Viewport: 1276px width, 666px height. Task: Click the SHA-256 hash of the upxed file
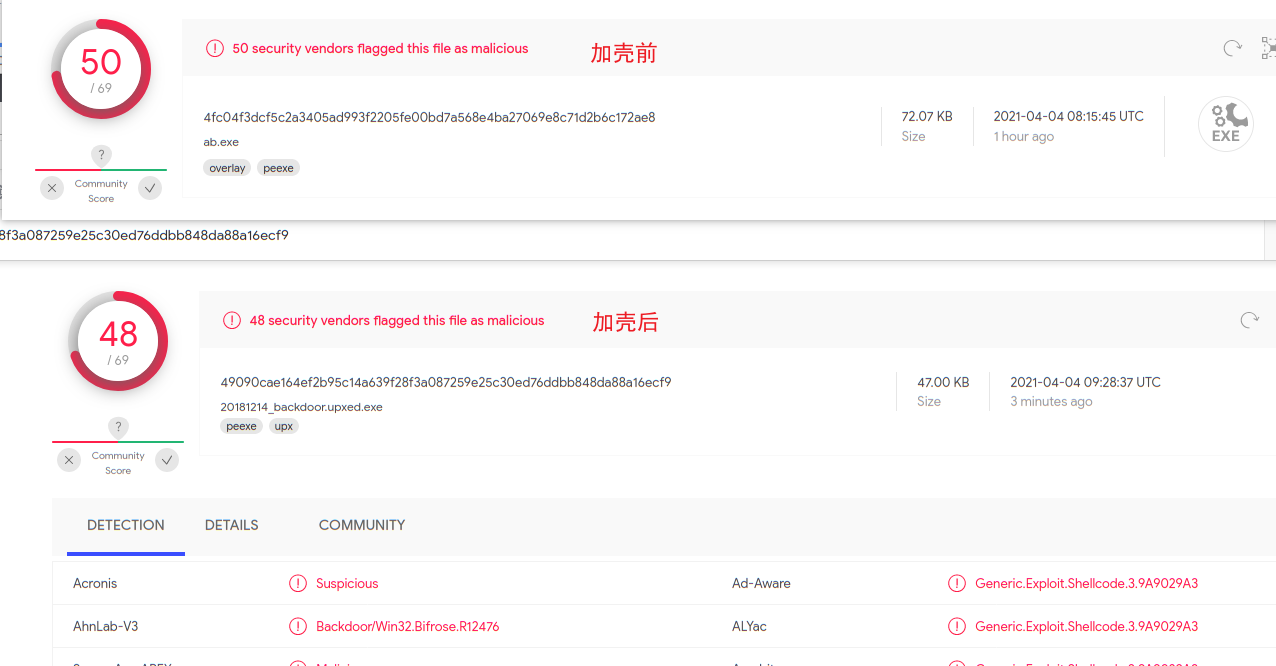[446, 382]
